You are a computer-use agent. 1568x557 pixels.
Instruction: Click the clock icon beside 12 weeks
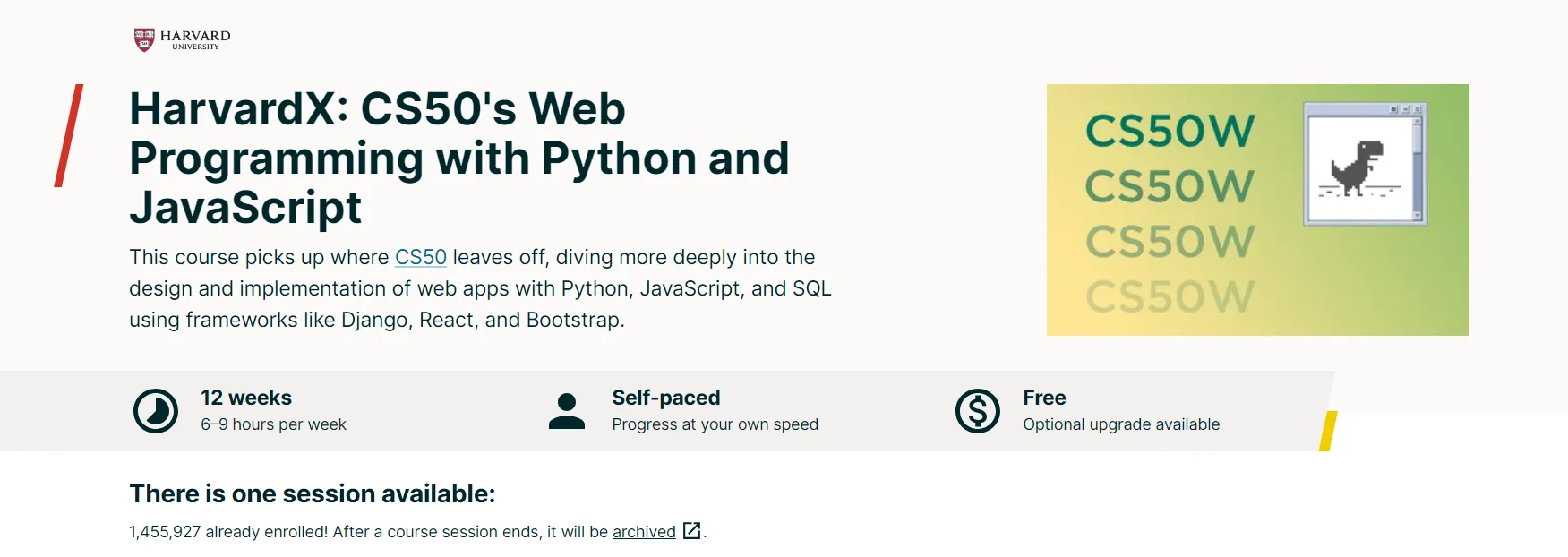(x=156, y=411)
